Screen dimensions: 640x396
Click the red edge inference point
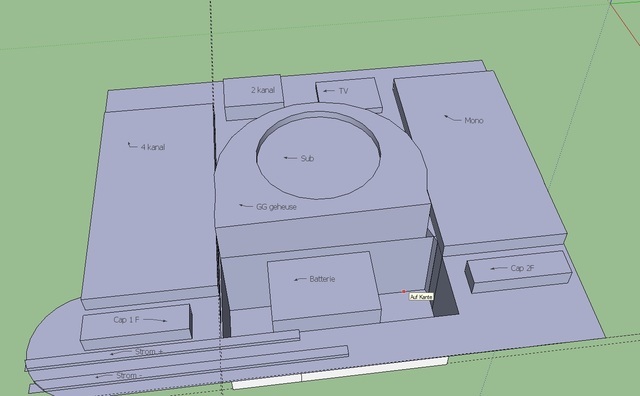coord(404,291)
